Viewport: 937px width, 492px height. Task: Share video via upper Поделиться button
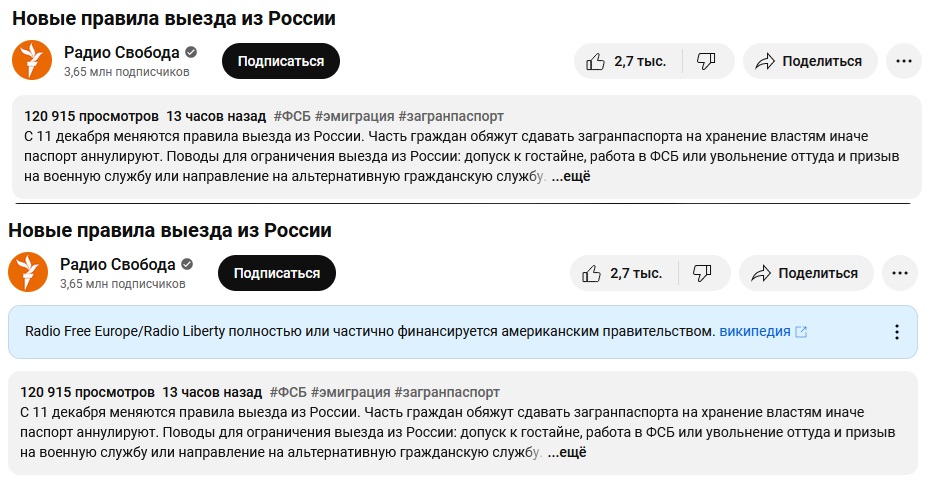810,61
